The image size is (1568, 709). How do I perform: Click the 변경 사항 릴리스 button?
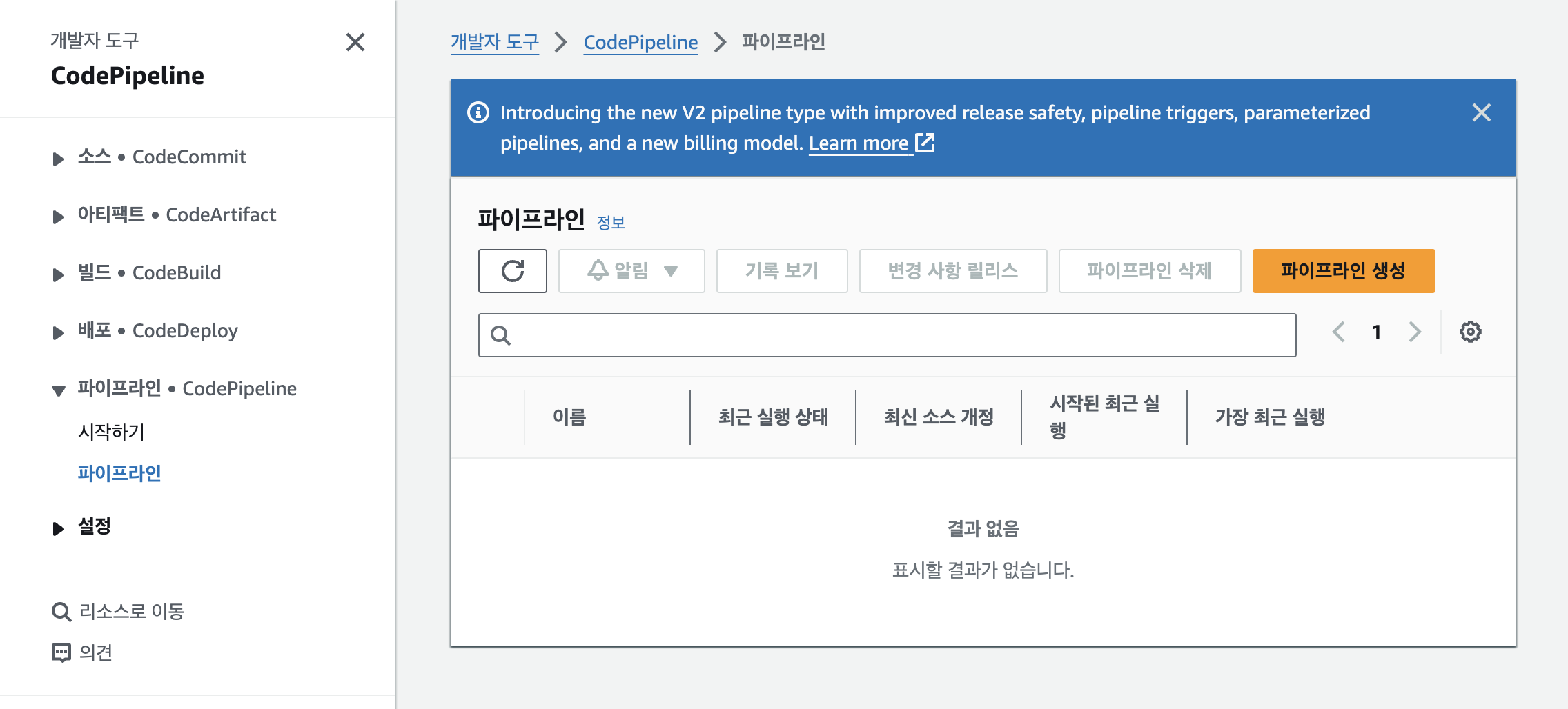[953, 271]
